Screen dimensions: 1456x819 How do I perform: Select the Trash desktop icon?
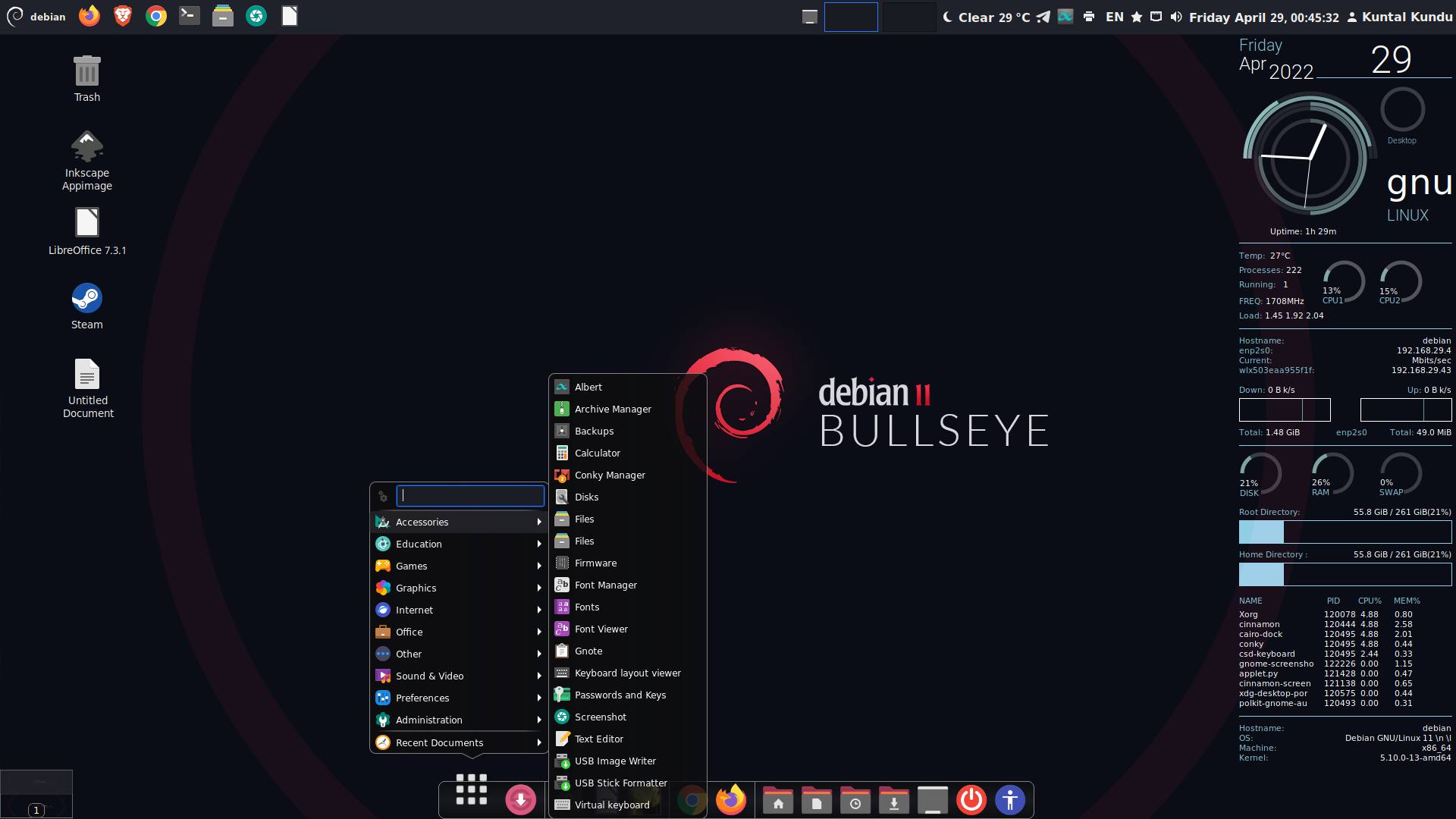[x=87, y=79]
